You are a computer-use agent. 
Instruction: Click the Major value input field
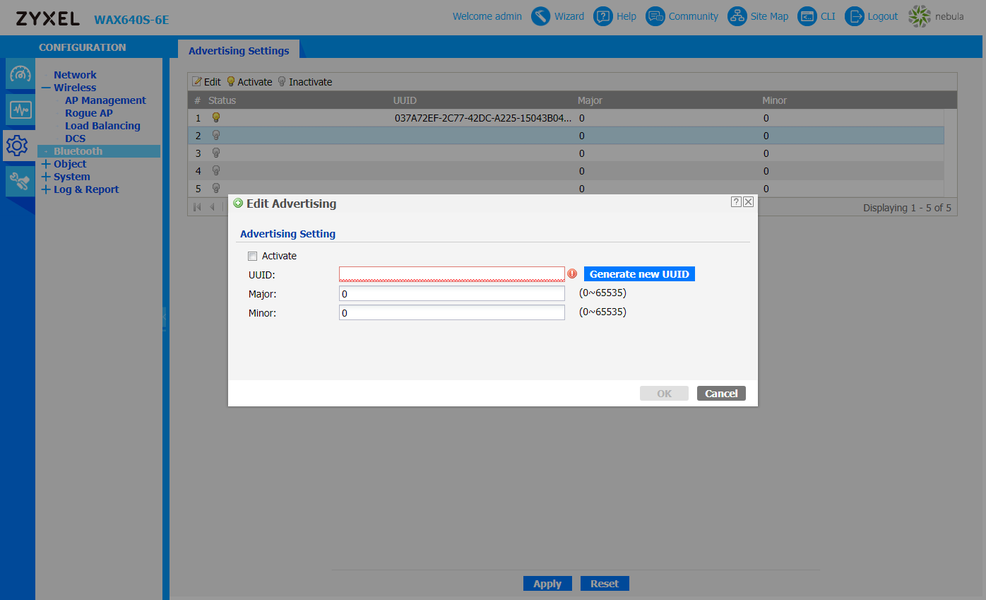pos(451,294)
